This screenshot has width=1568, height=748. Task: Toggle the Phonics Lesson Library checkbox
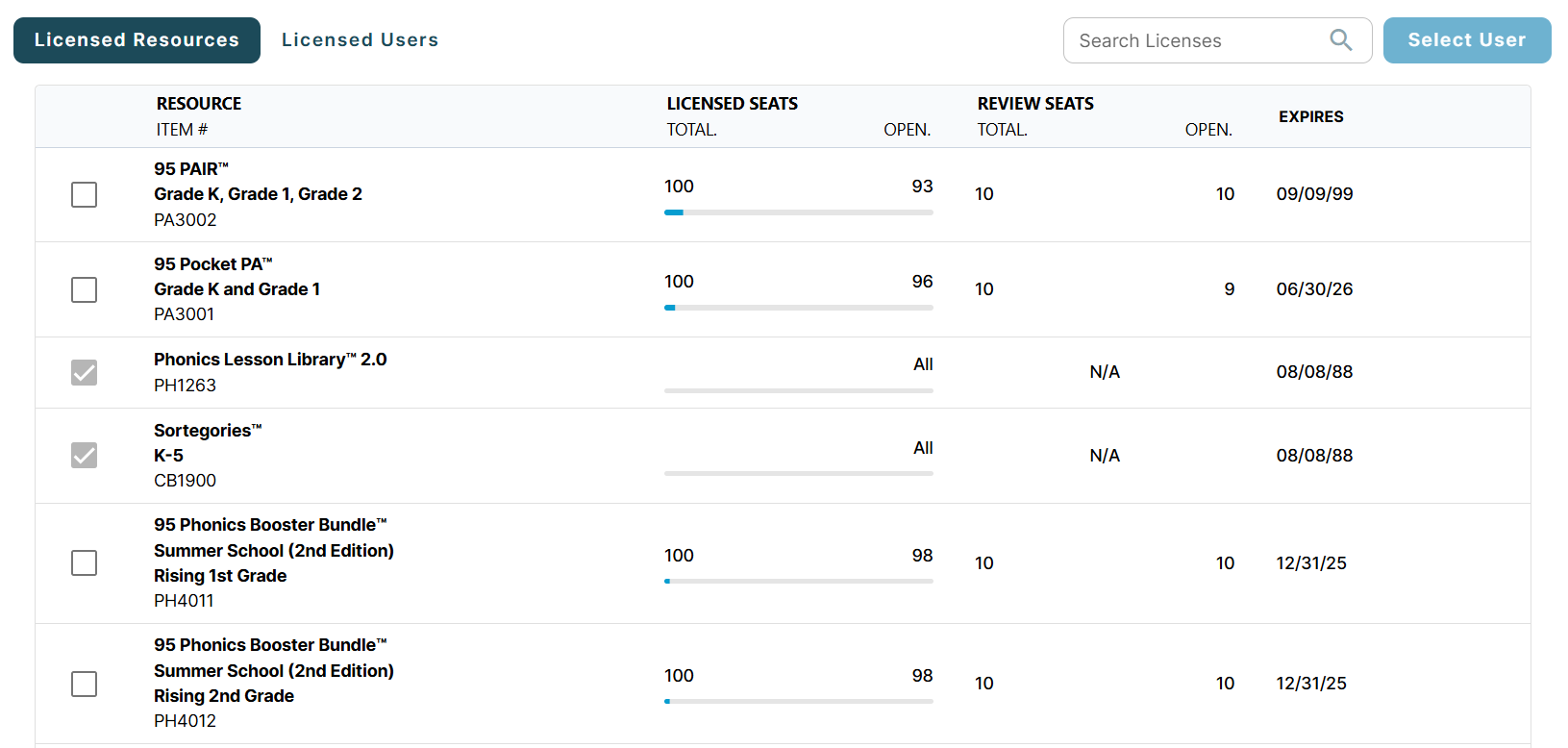click(x=85, y=373)
